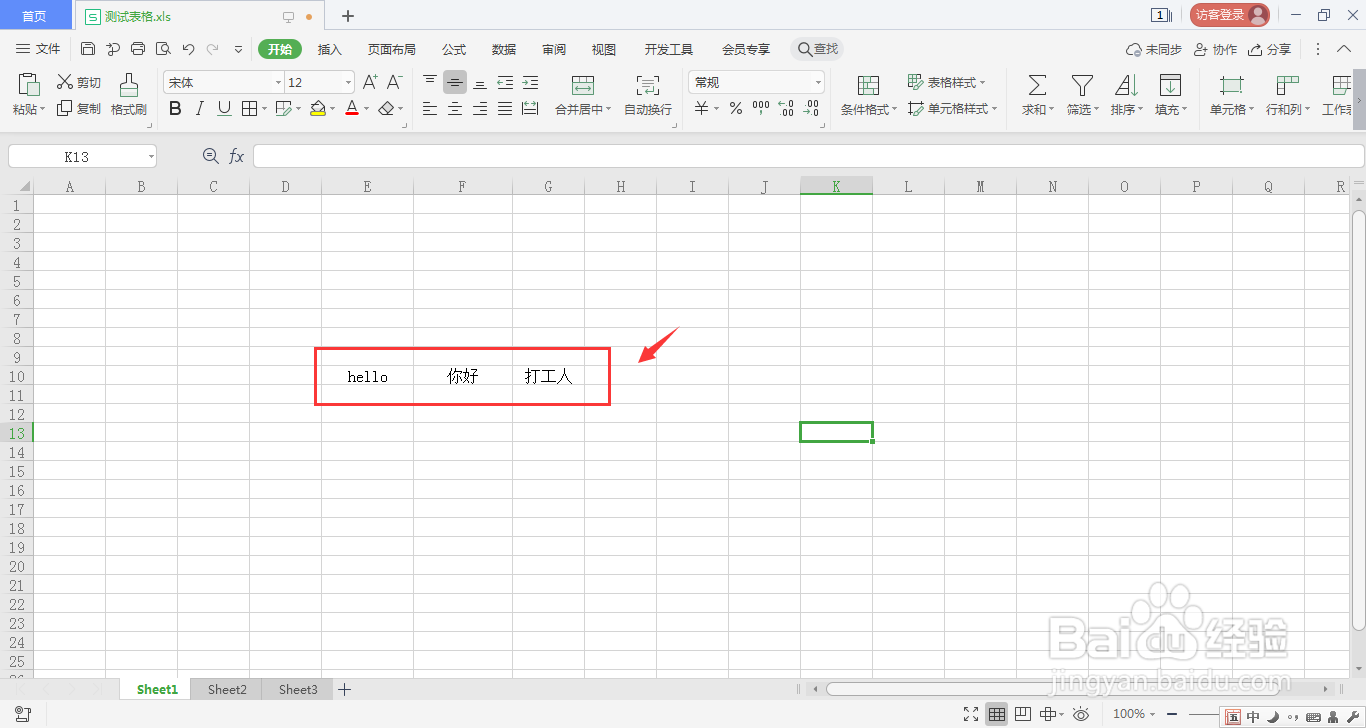The width and height of the screenshot is (1366, 728).
Task: Click the Copy (复制) button
Action: [x=79, y=108]
